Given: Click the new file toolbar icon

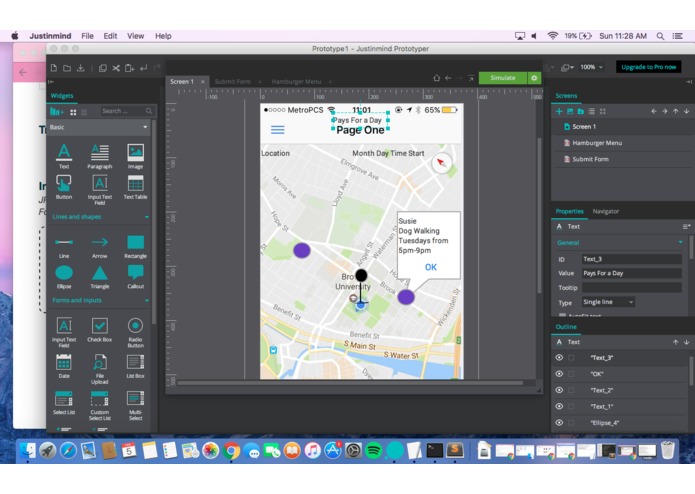Looking at the screenshot, I should tap(54, 68).
